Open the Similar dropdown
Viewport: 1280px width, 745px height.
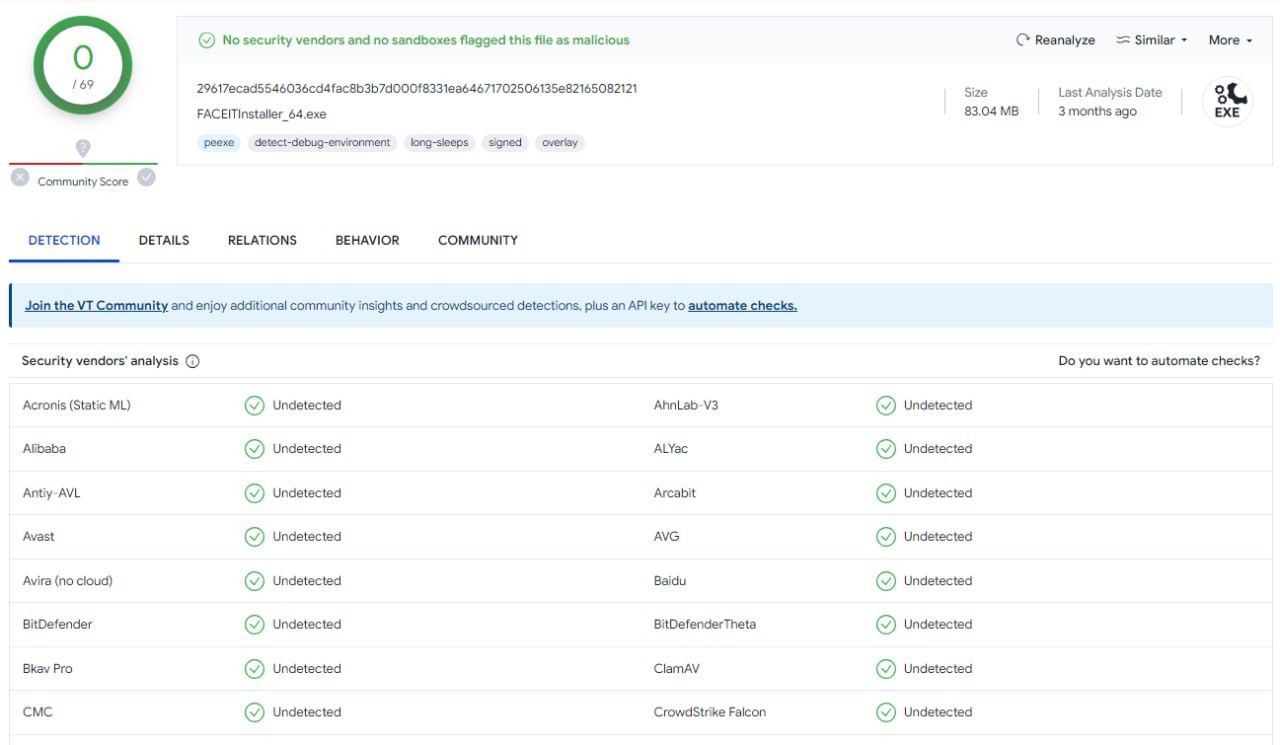click(1152, 40)
